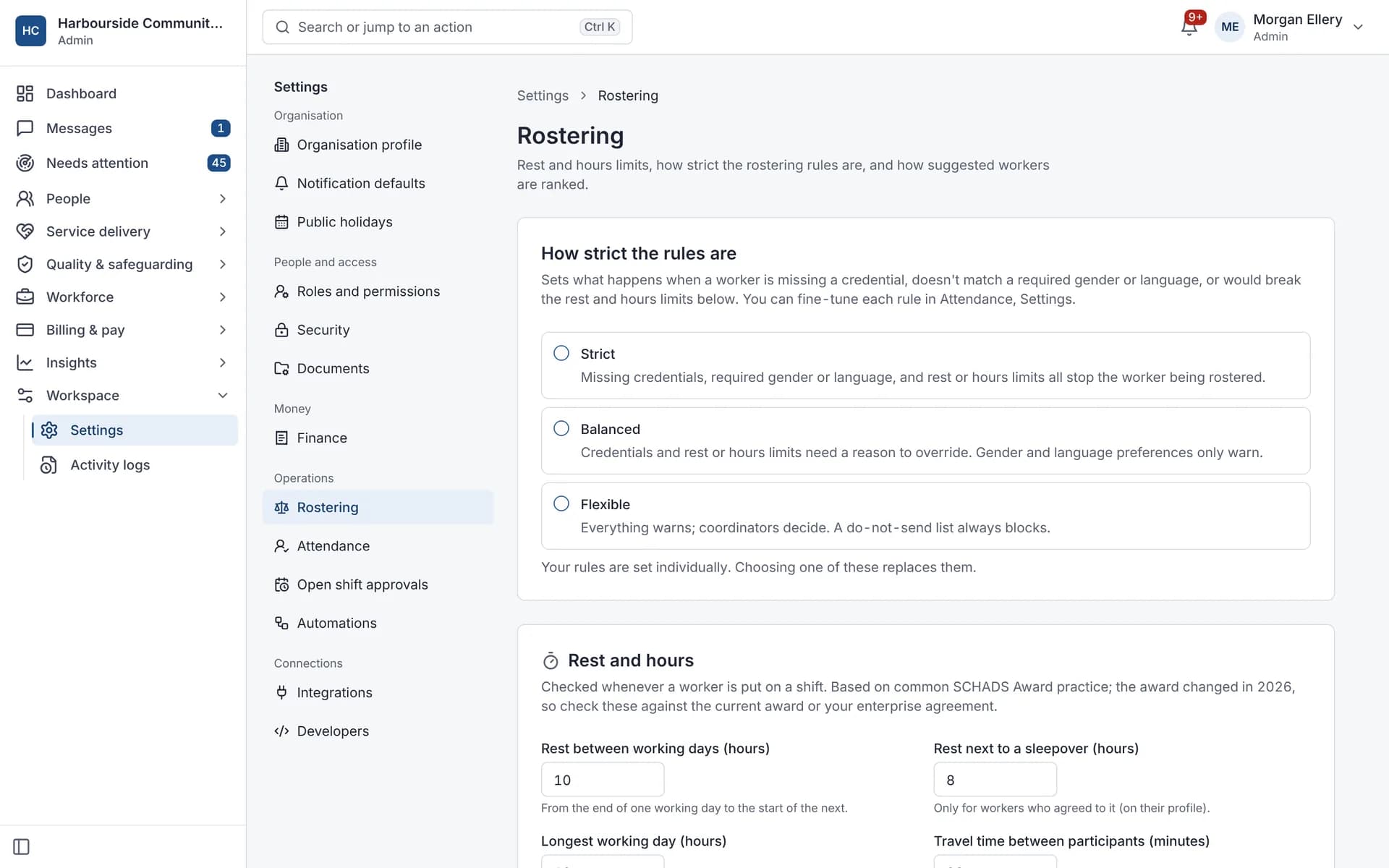
Task: Expand the Service delivery chevron
Action: (x=223, y=231)
